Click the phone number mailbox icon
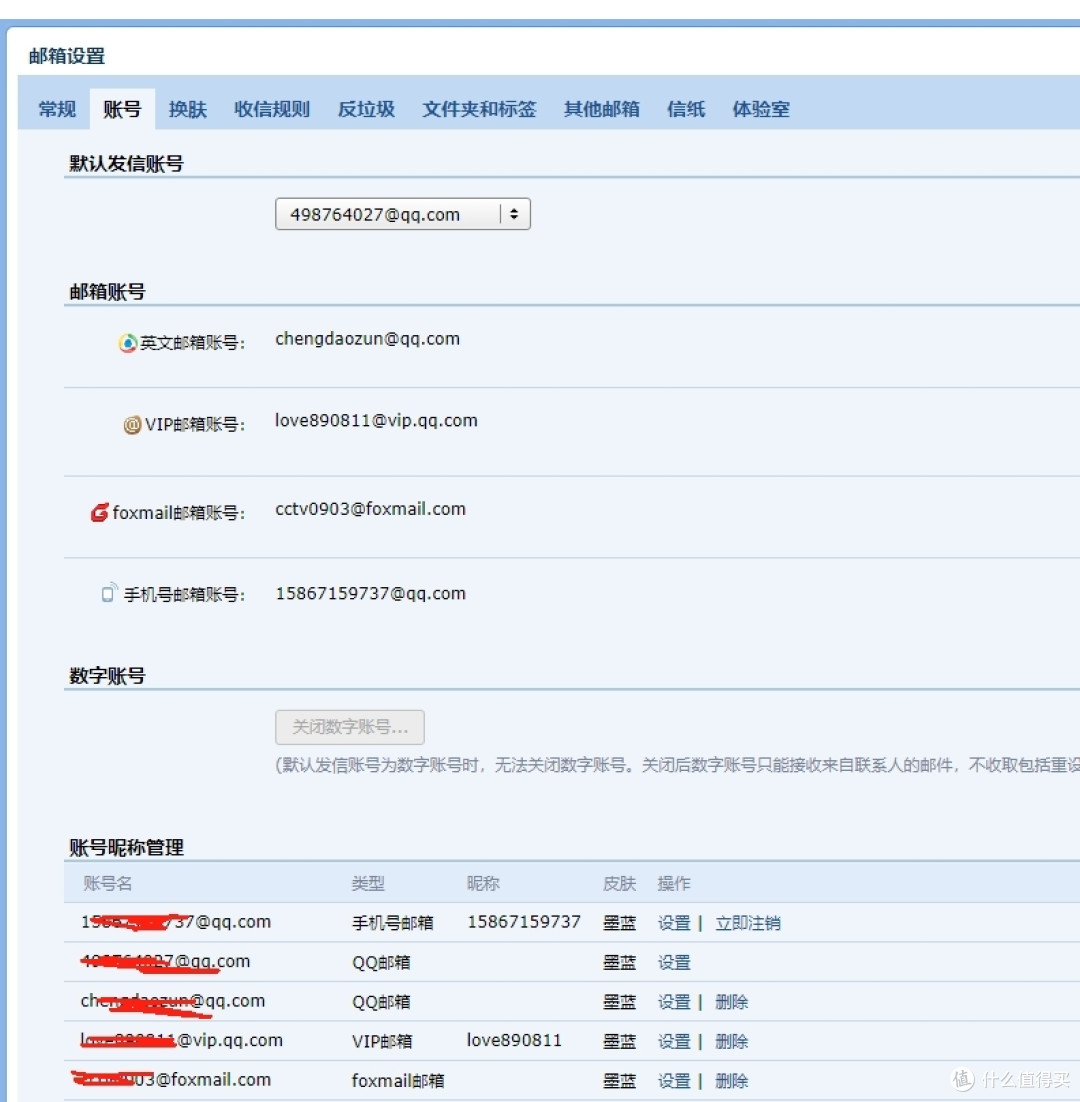This screenshot has width=1080, height=1102. [109, 593]
